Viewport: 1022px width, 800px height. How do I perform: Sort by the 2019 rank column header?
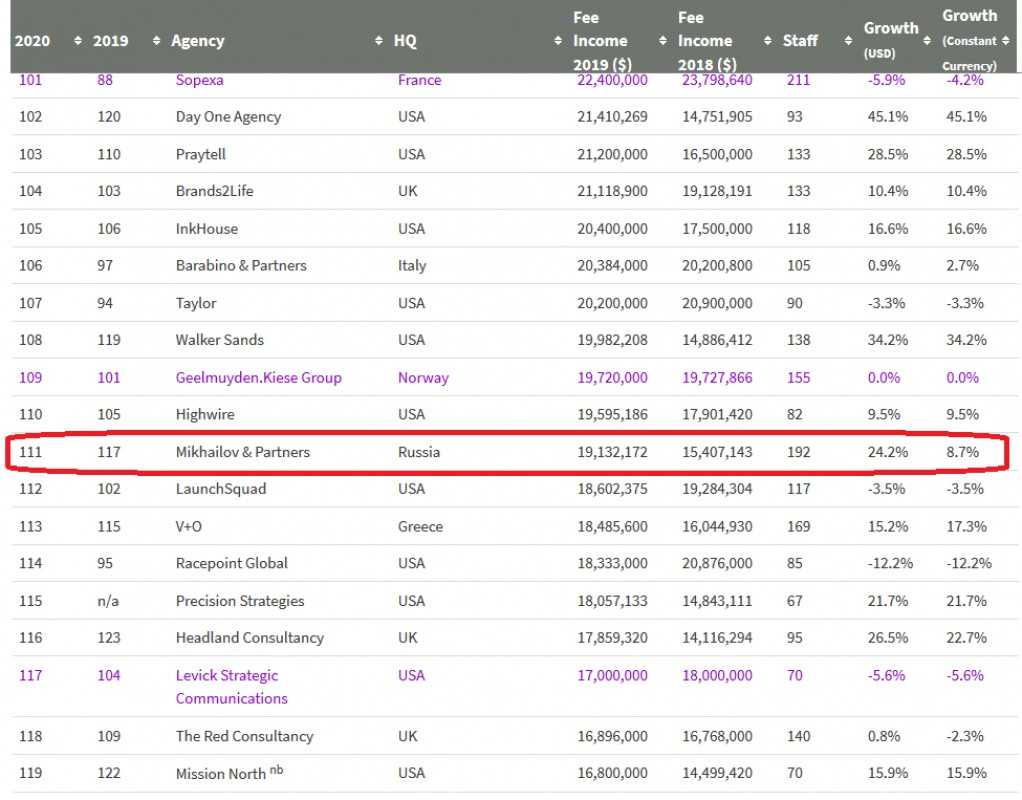[x=111, y=40]
